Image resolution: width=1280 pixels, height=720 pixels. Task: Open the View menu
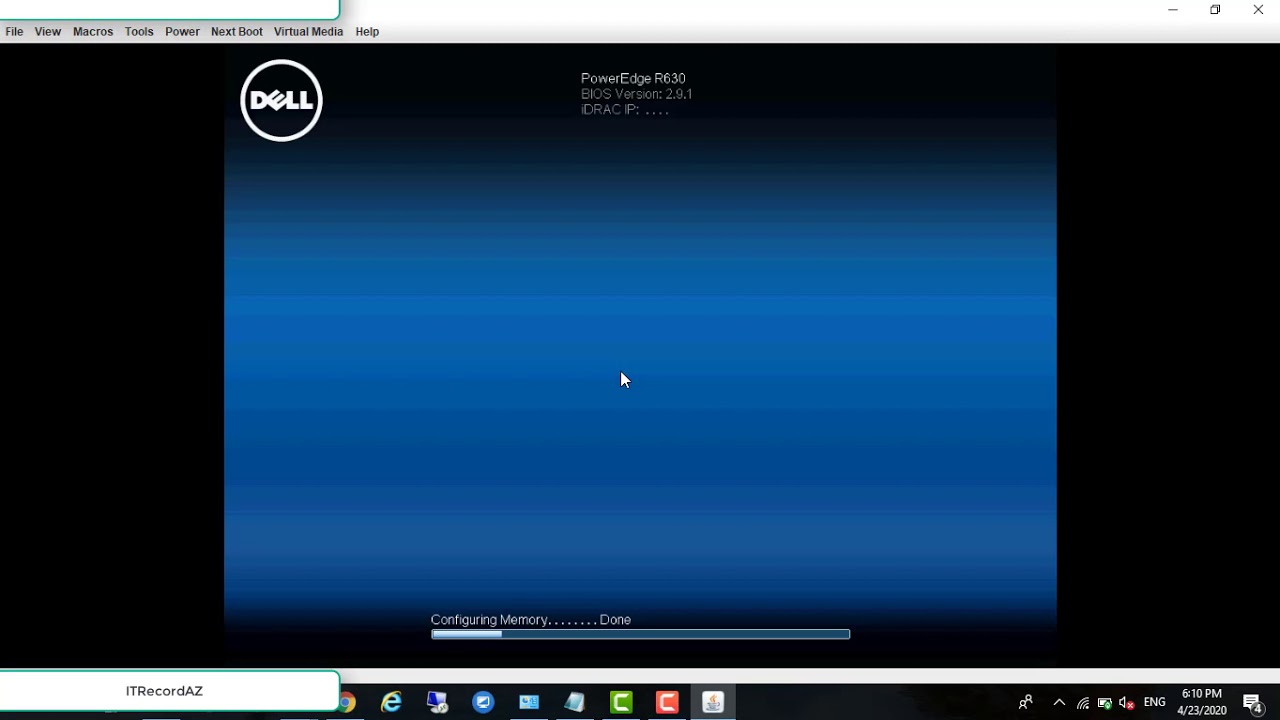(x=48, y=32)
